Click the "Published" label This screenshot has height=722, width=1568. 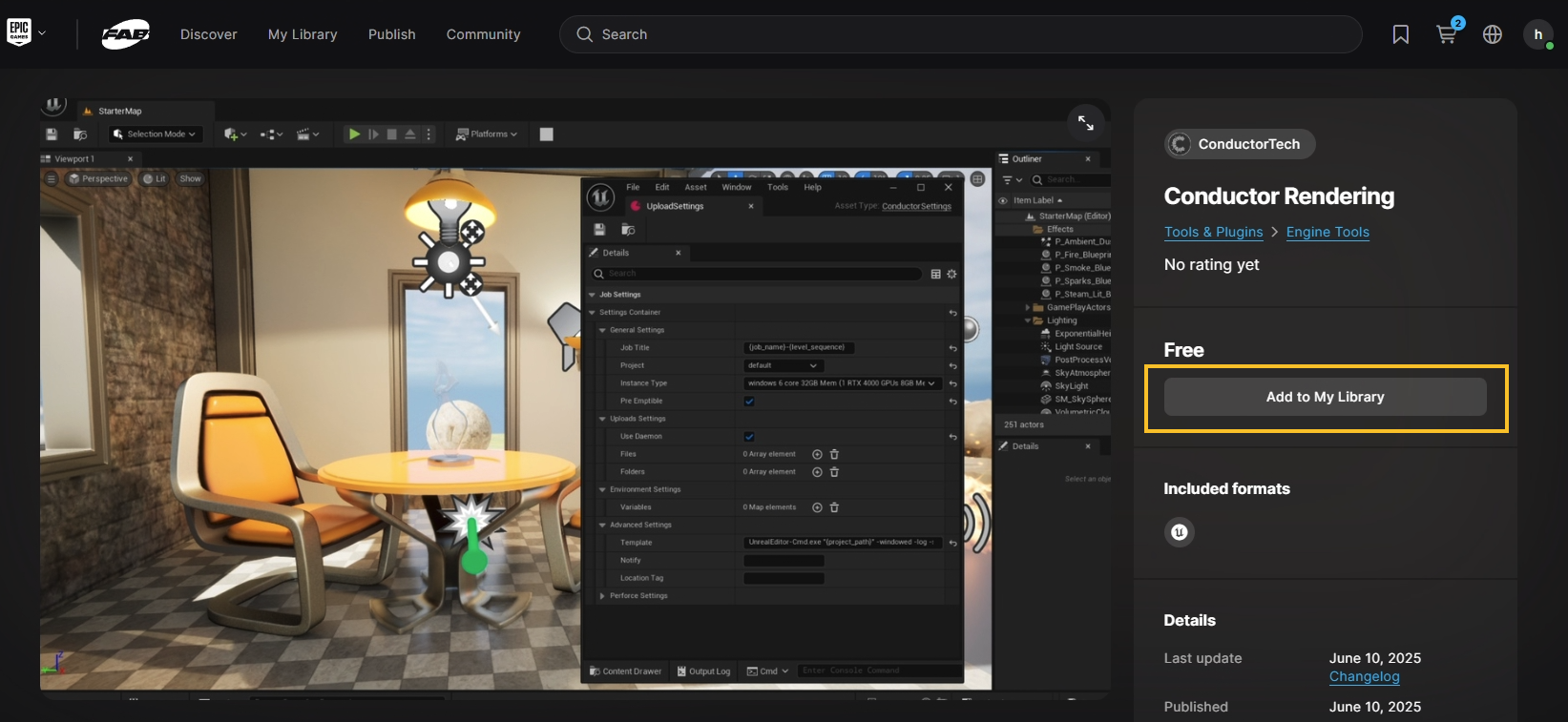point(1196,707)
